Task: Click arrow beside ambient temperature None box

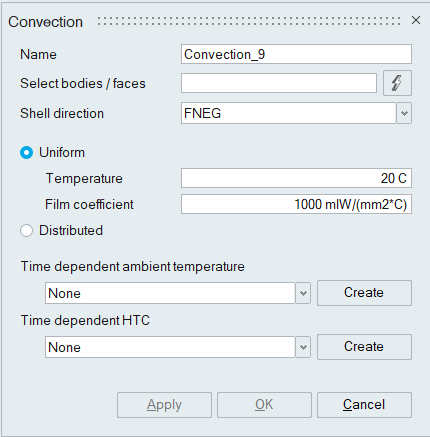Action: [303, 293]
